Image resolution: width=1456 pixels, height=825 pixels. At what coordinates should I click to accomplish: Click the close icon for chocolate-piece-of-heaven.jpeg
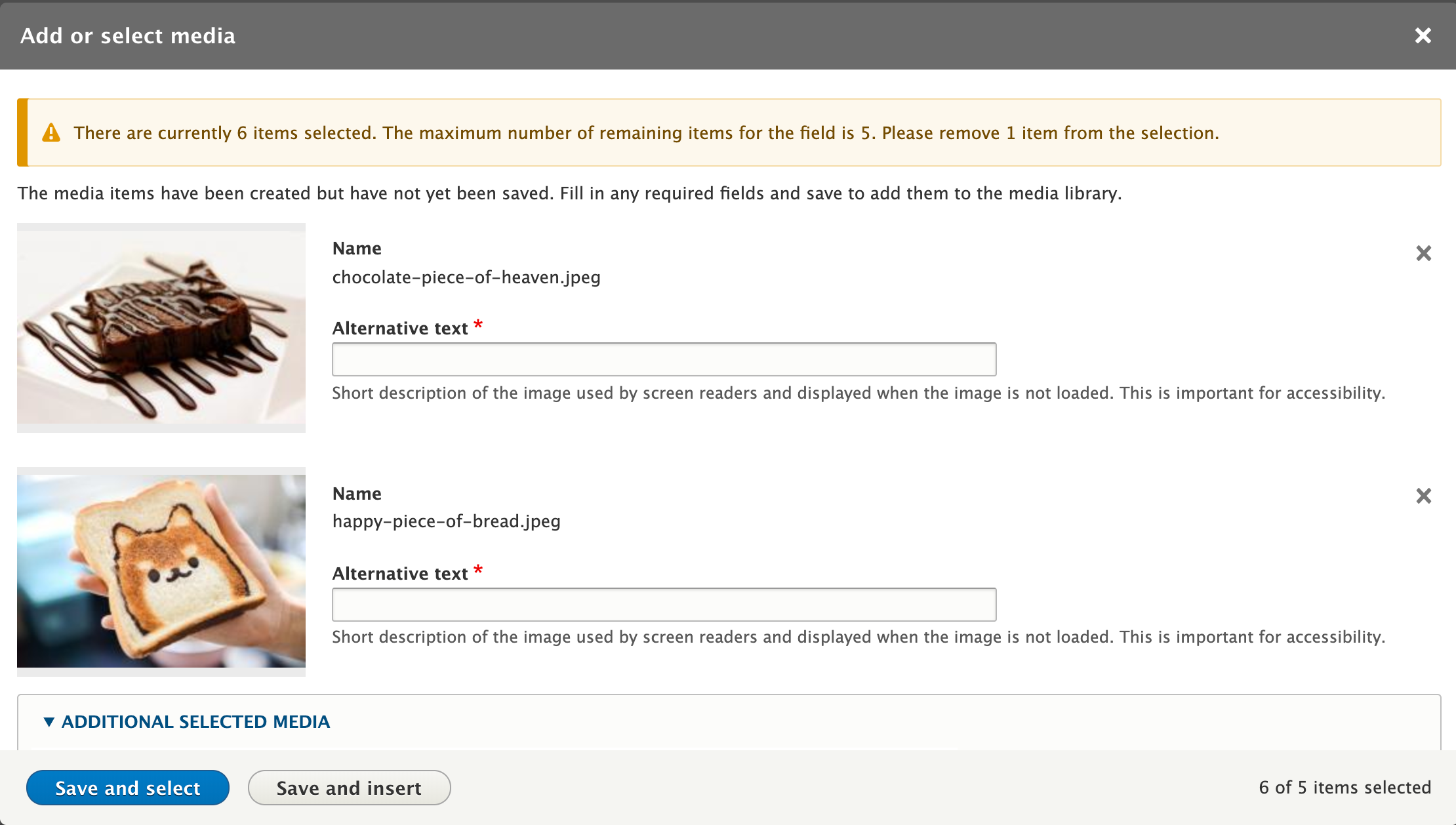pyautogui.click(x=1424, y=253)
